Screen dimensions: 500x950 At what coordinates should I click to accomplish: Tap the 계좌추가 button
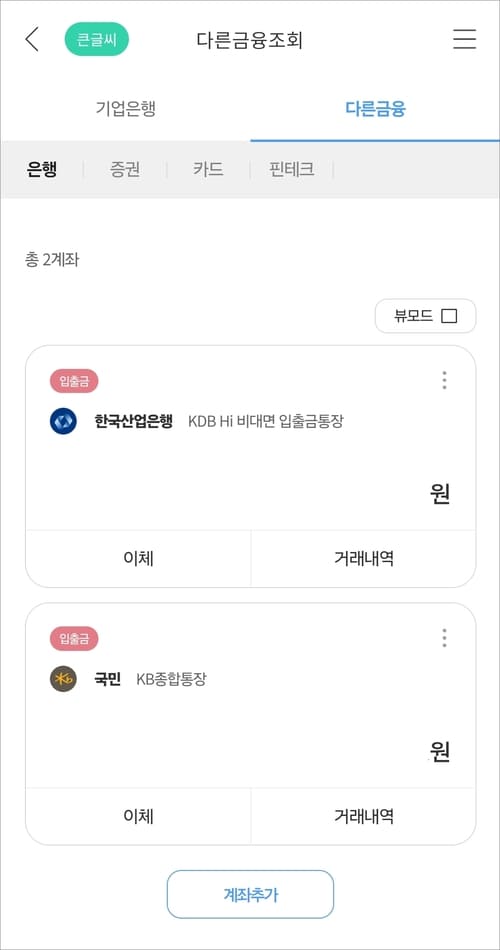(250, 894)
